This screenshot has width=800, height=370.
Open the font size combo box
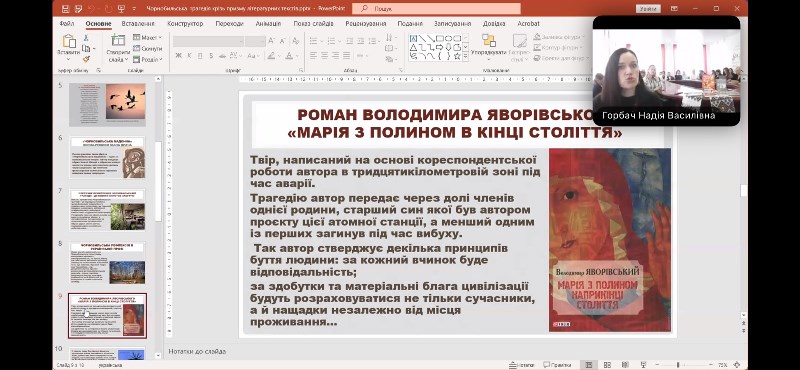[255, 41]
